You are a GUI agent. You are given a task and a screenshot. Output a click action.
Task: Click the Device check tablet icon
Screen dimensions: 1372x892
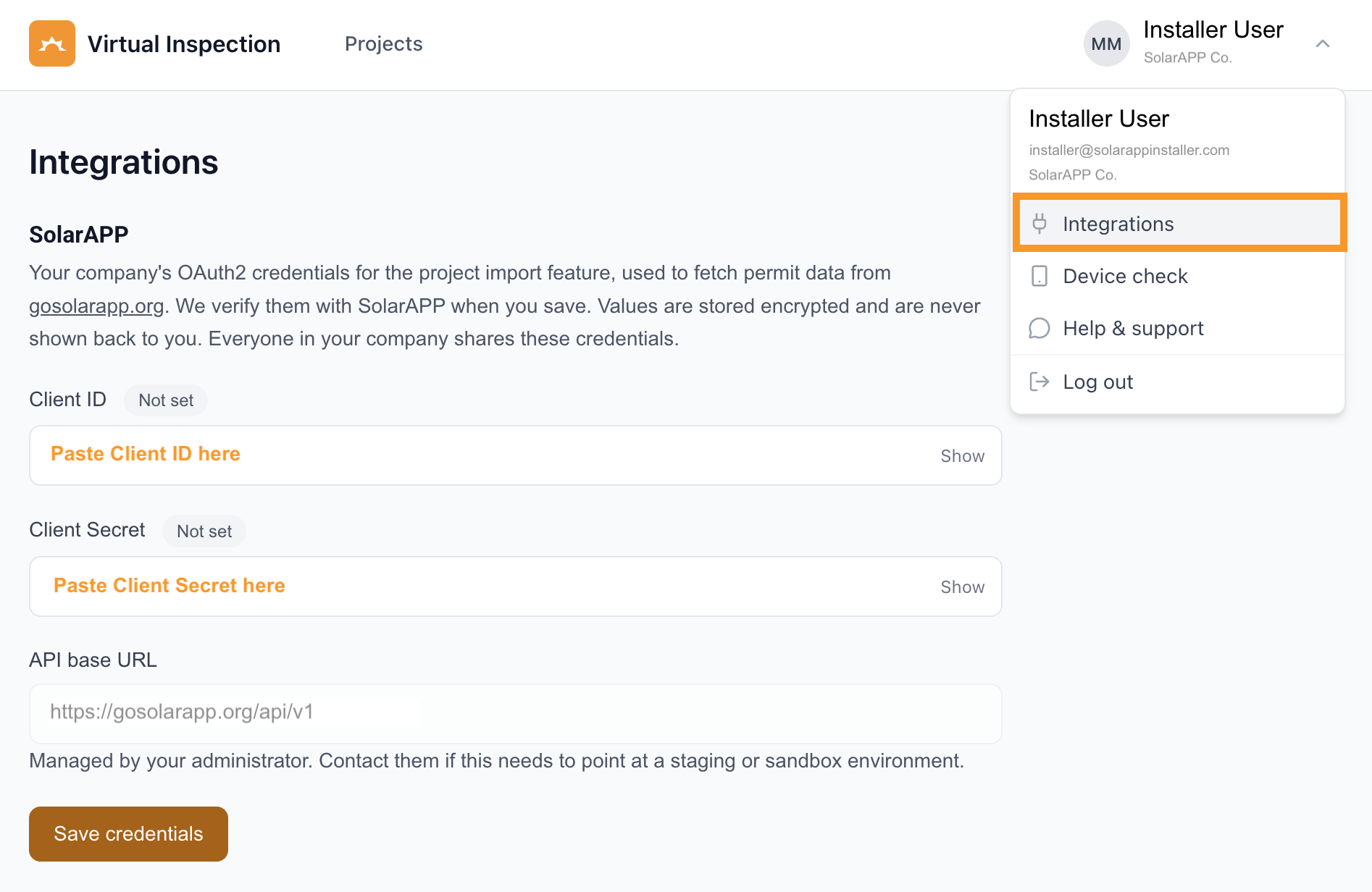[x=1040, y=276]
